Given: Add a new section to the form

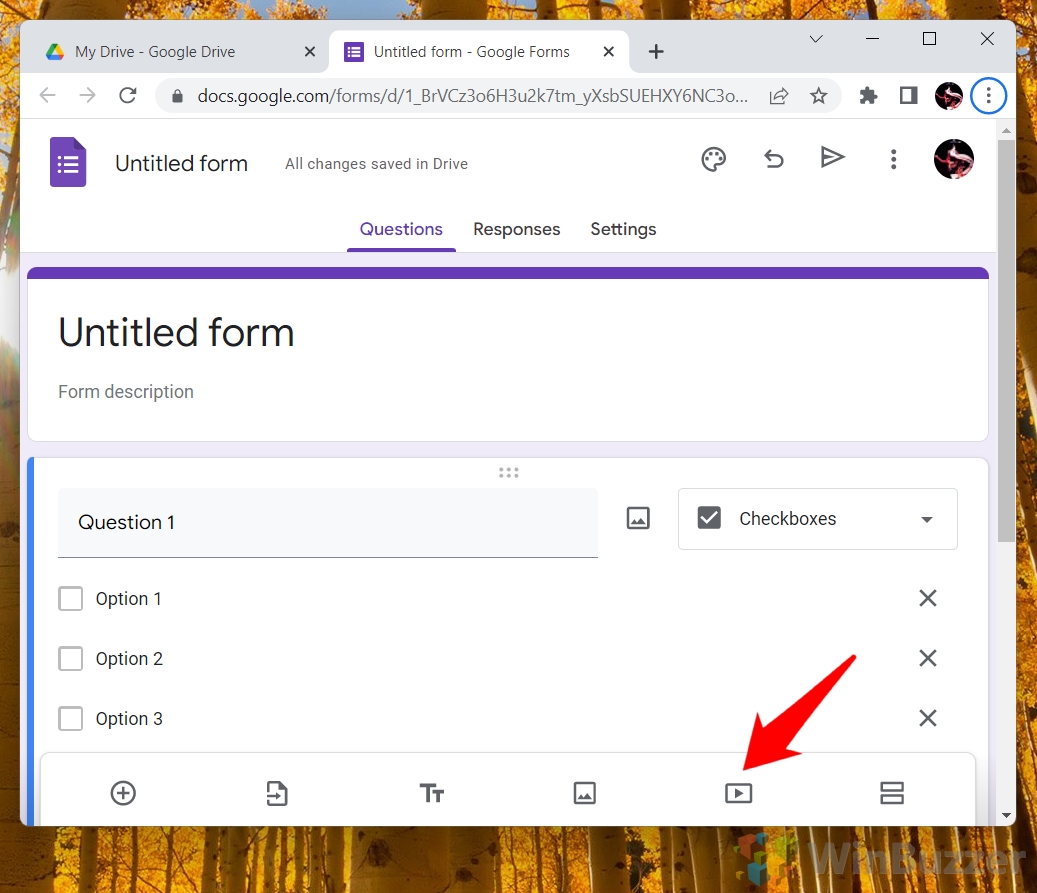Looking at the screenshot, I should tap(892, 792).
